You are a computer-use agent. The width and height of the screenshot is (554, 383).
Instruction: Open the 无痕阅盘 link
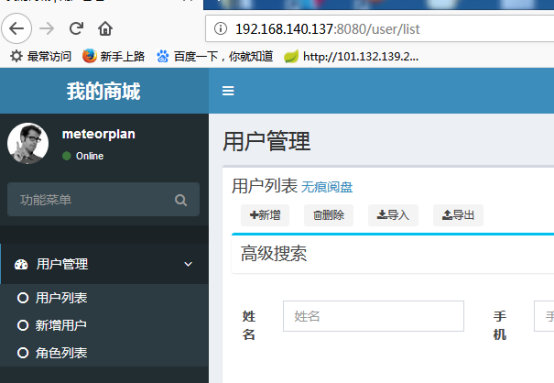pos(327,187)
